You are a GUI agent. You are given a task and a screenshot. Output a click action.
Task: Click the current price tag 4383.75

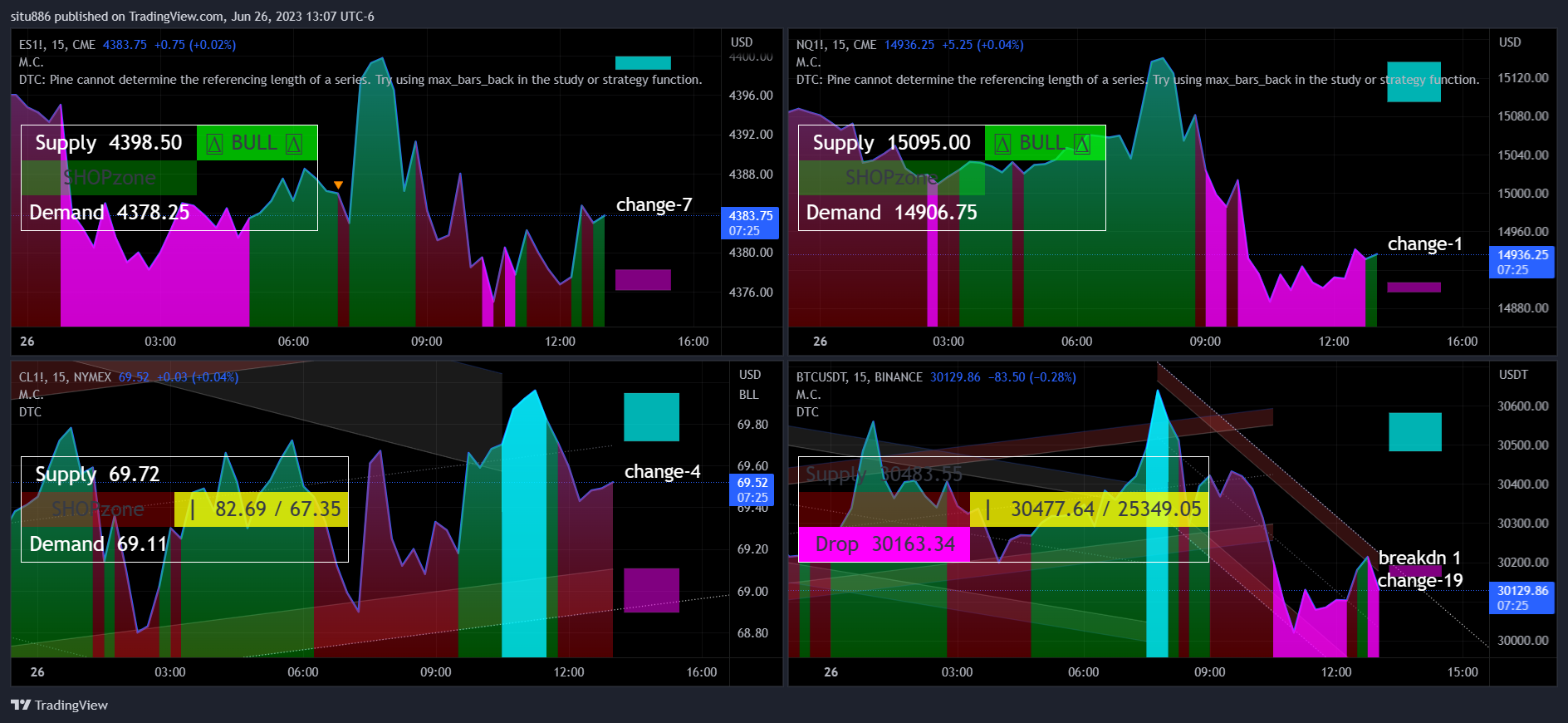pos(750,223)
